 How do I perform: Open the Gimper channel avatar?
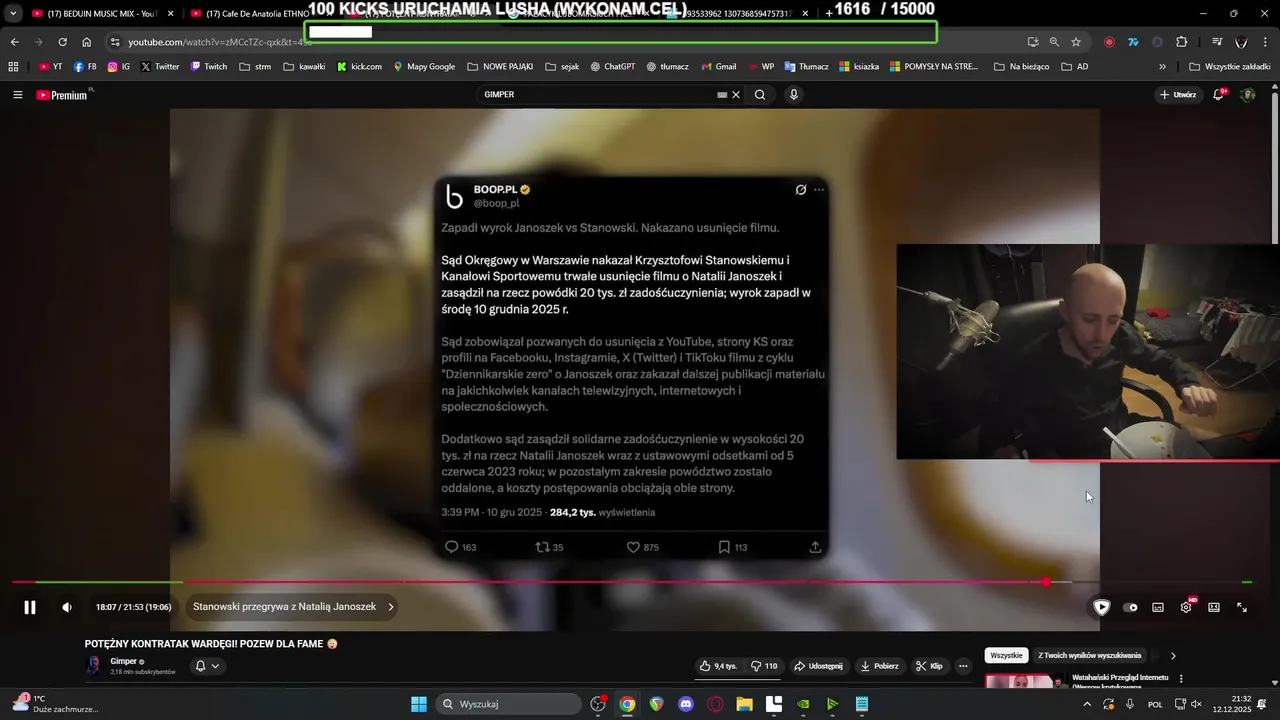pos(94,666)
